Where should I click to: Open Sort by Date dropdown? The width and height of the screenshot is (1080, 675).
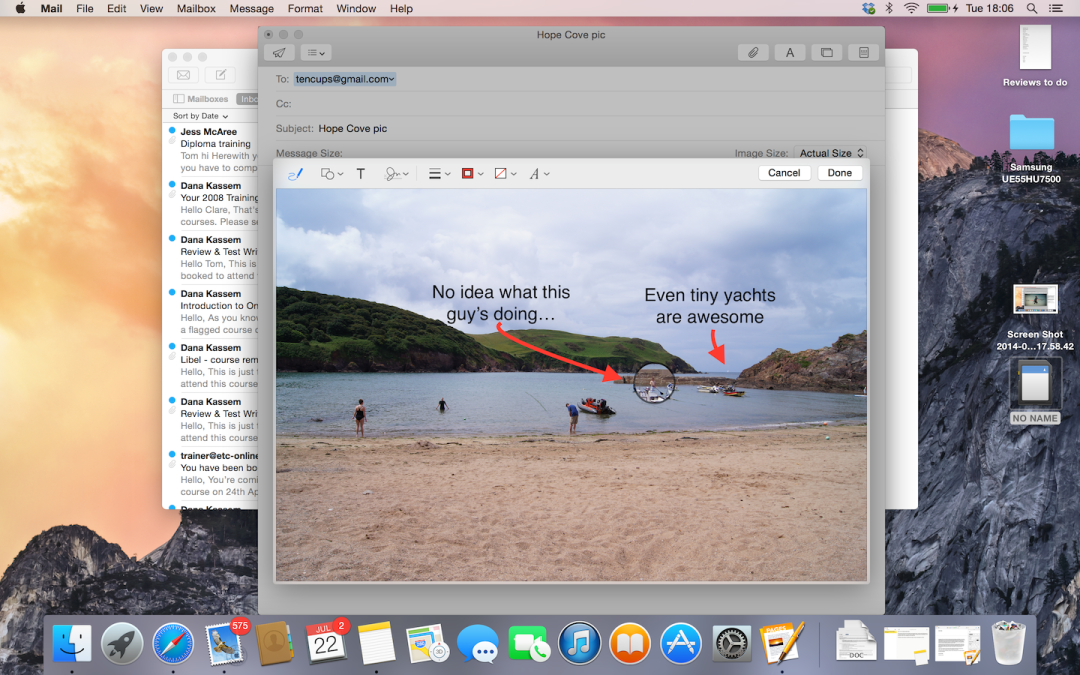coord(200,116)
